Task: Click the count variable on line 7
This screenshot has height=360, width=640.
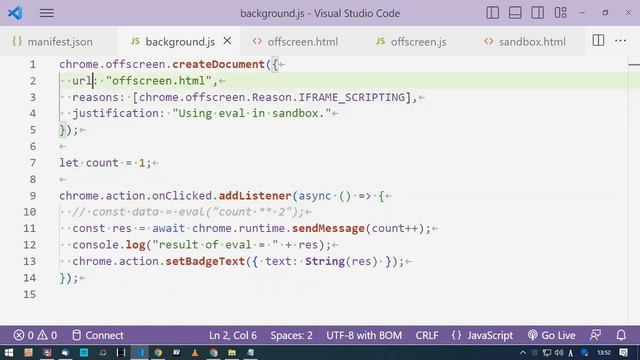Action: [102, 163]
